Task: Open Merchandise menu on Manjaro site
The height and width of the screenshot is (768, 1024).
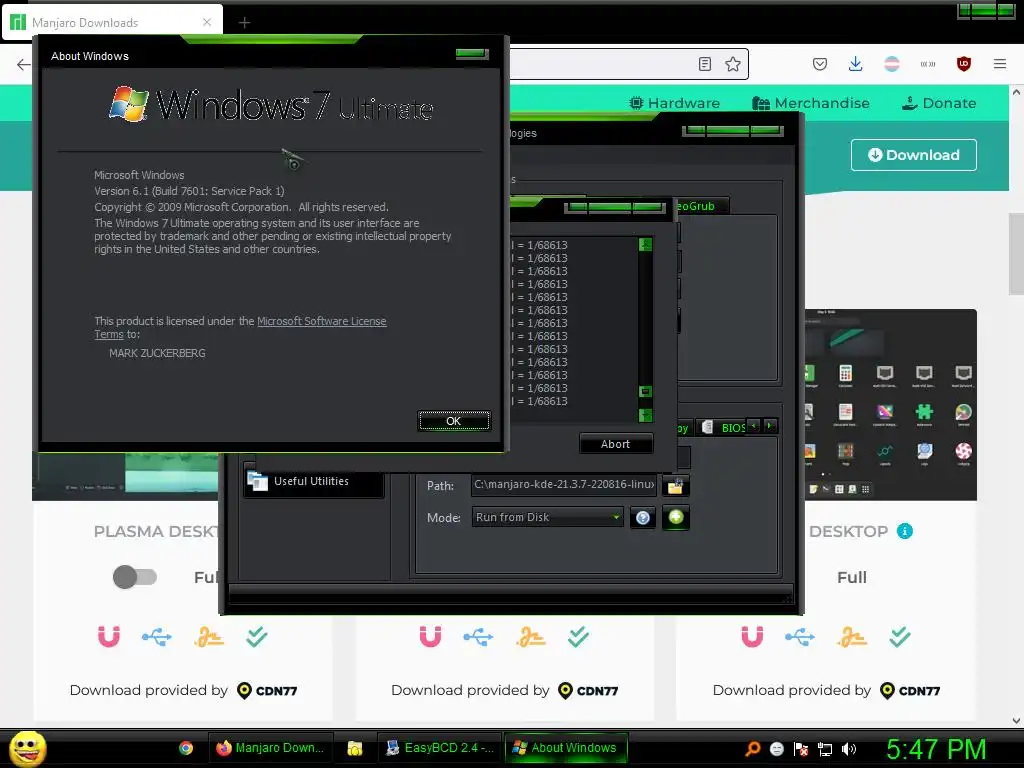Action: click(x=810, y=103)
